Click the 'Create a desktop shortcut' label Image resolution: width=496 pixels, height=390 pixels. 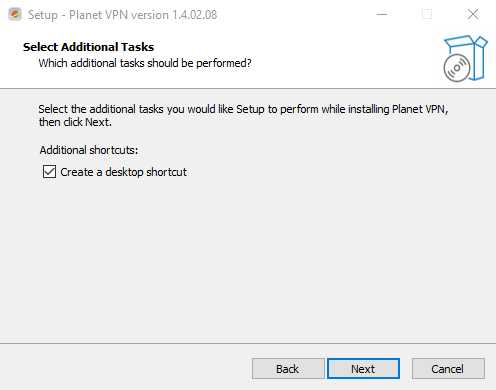(123, 172)
